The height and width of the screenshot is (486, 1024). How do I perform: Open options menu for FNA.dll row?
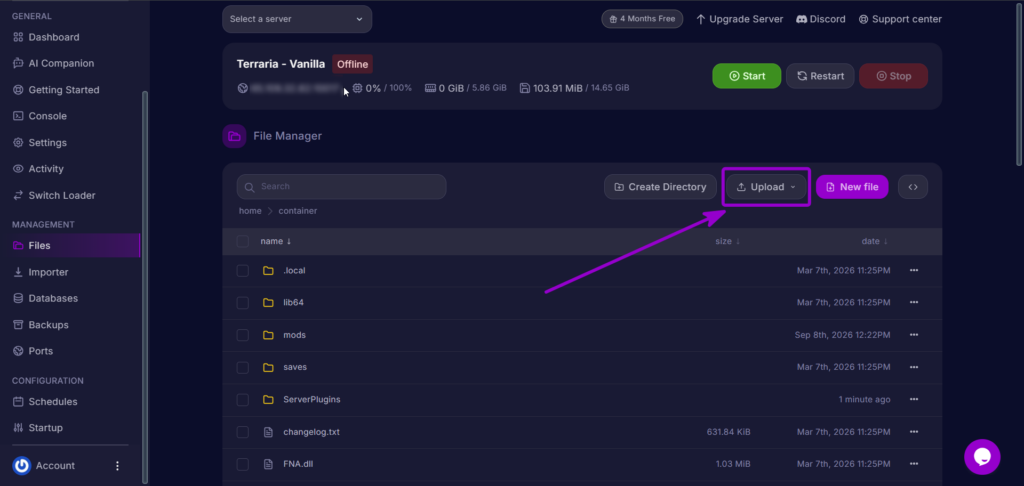tap(914, 464)
